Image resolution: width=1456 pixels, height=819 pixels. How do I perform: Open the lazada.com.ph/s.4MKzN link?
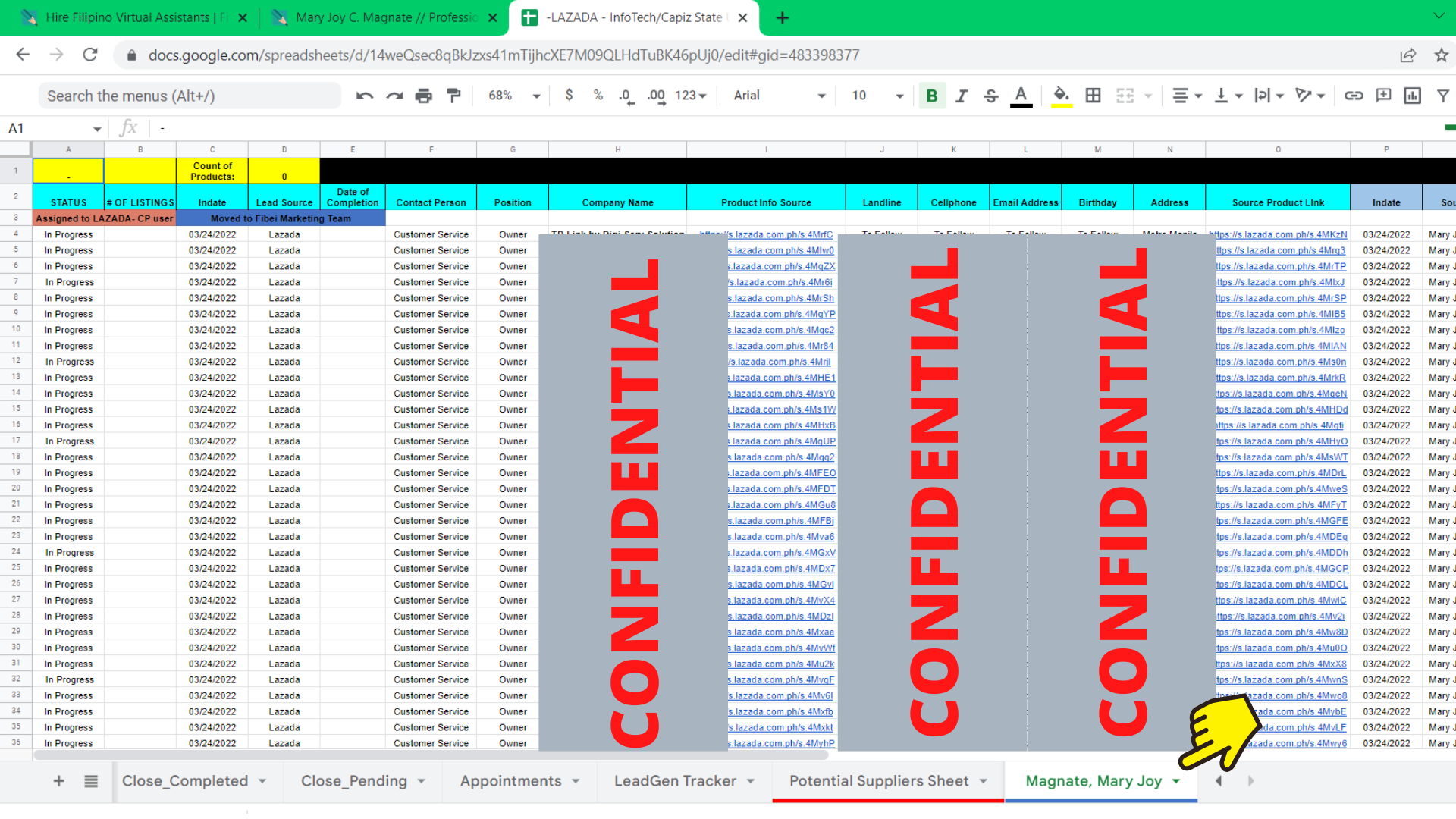click(x=1280, y=234)
